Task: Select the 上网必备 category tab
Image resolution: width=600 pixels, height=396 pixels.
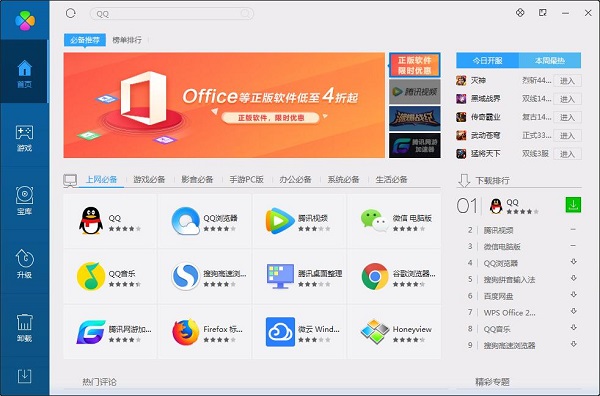Action: click(101, 179)
